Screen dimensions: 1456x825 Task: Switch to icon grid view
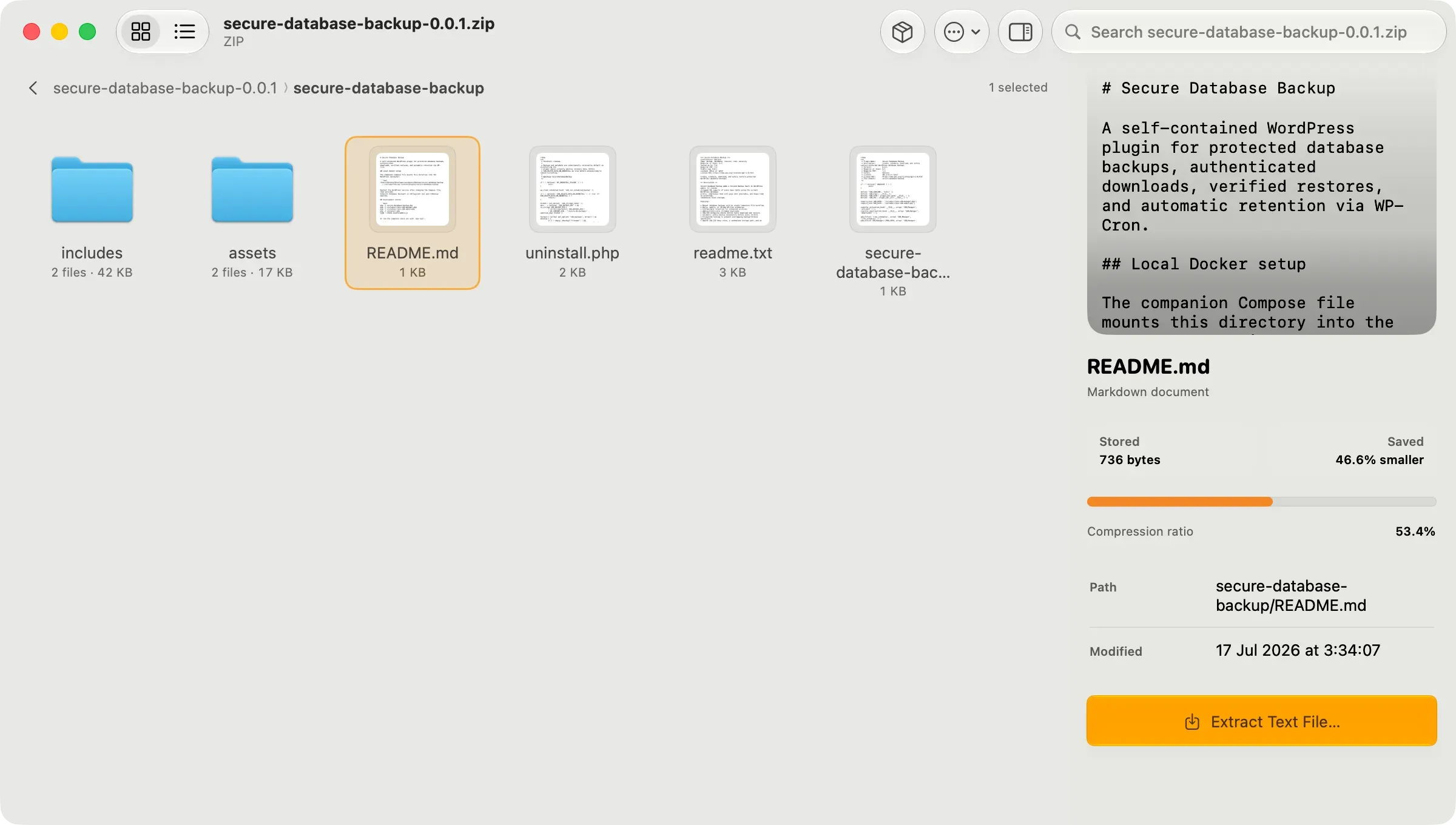pyautogui.click(x=141, y=32)
